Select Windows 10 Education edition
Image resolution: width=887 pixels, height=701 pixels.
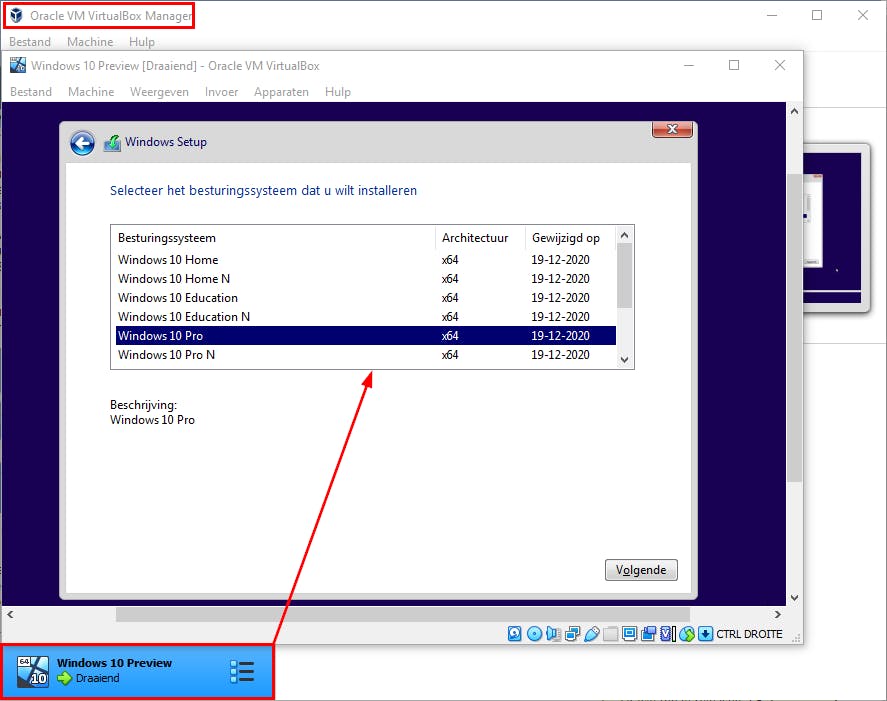[365, 298]
